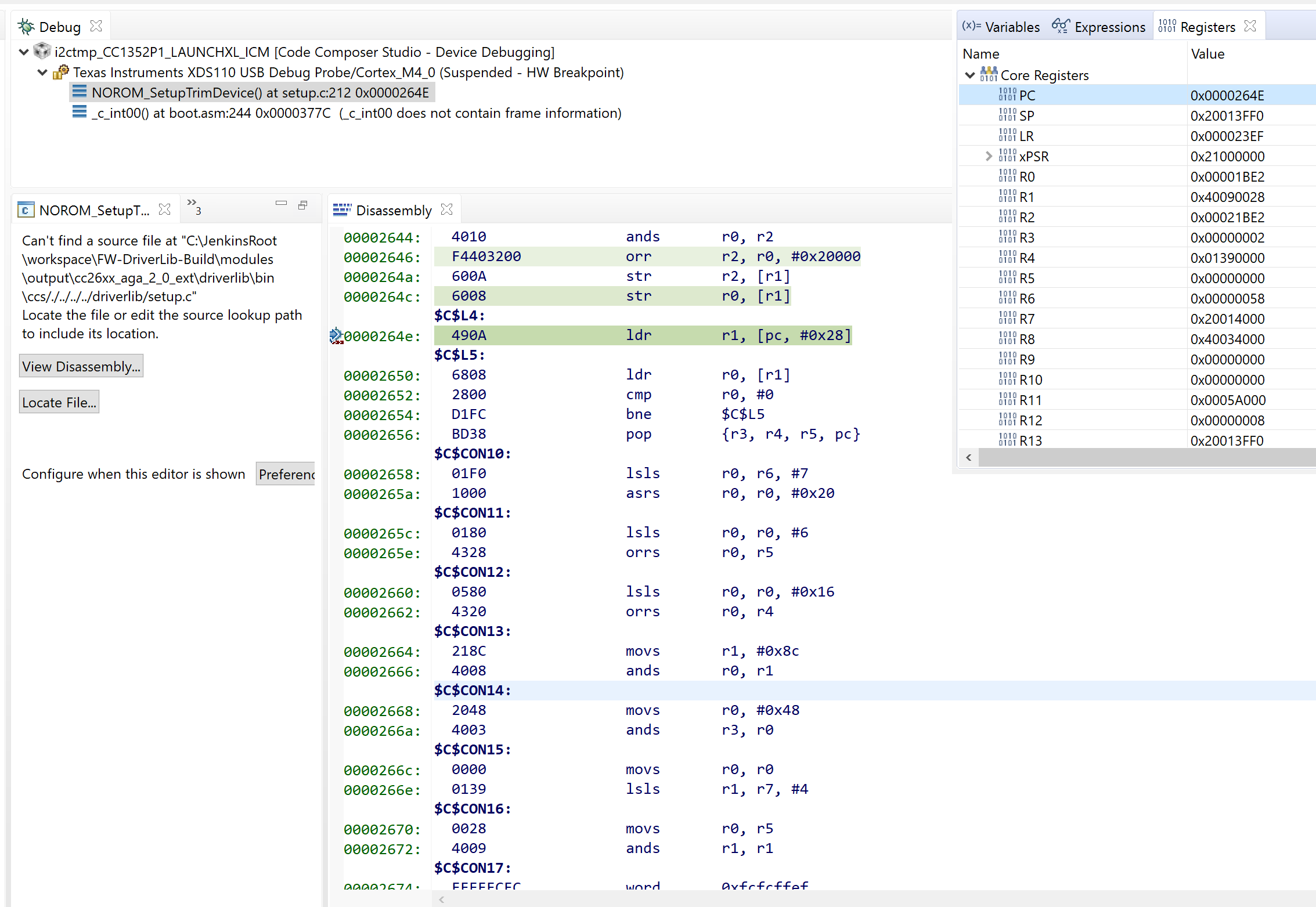Select the NOROM_SetupTrimDevice stack frame
This screenshot has width=1316, height=907.
[259, 93]
